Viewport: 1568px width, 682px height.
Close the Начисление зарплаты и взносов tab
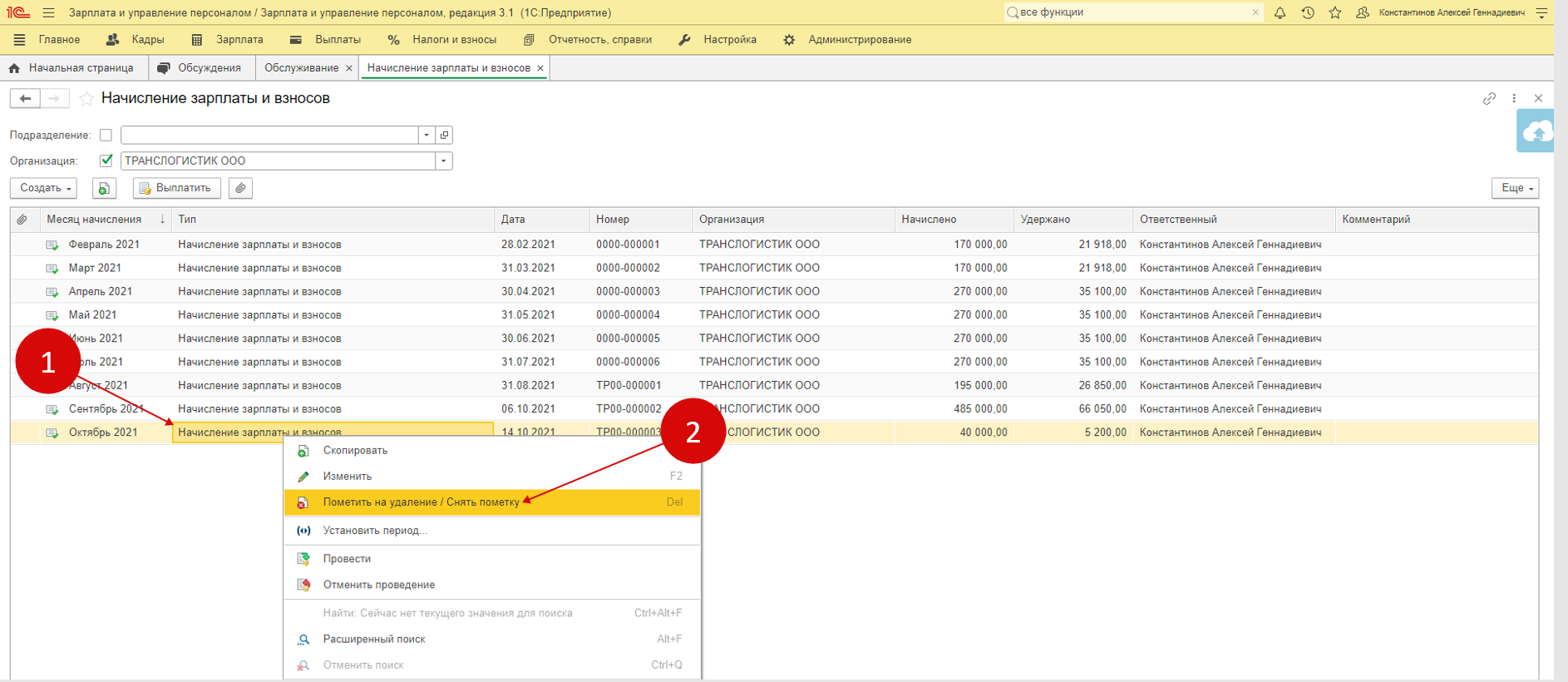(x=540, y=68)
